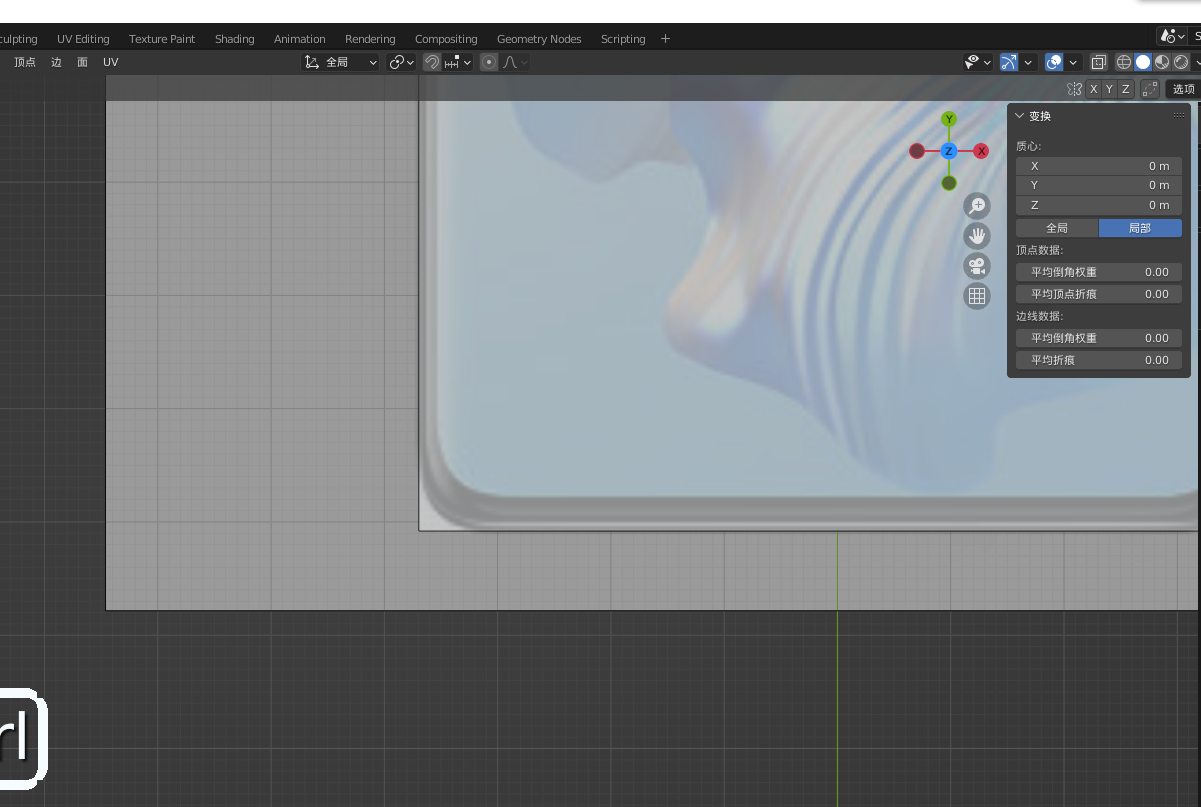Switch to the Shading workspace tab
1201x807 pixels.
[x=234, y=39]
